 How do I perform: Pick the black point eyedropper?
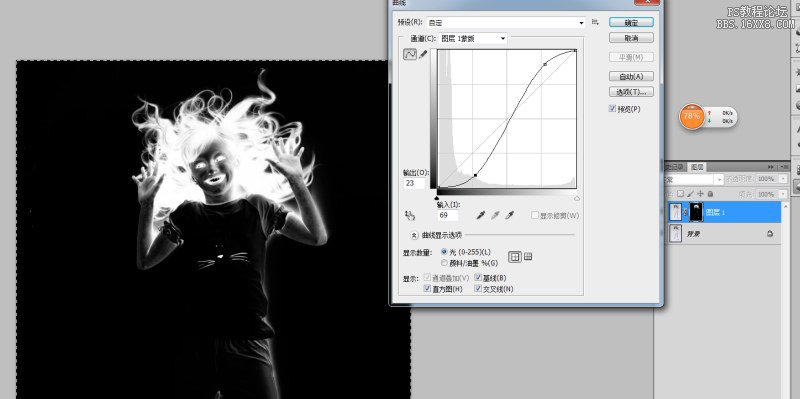pyautogui.click(x=481, y=216)
